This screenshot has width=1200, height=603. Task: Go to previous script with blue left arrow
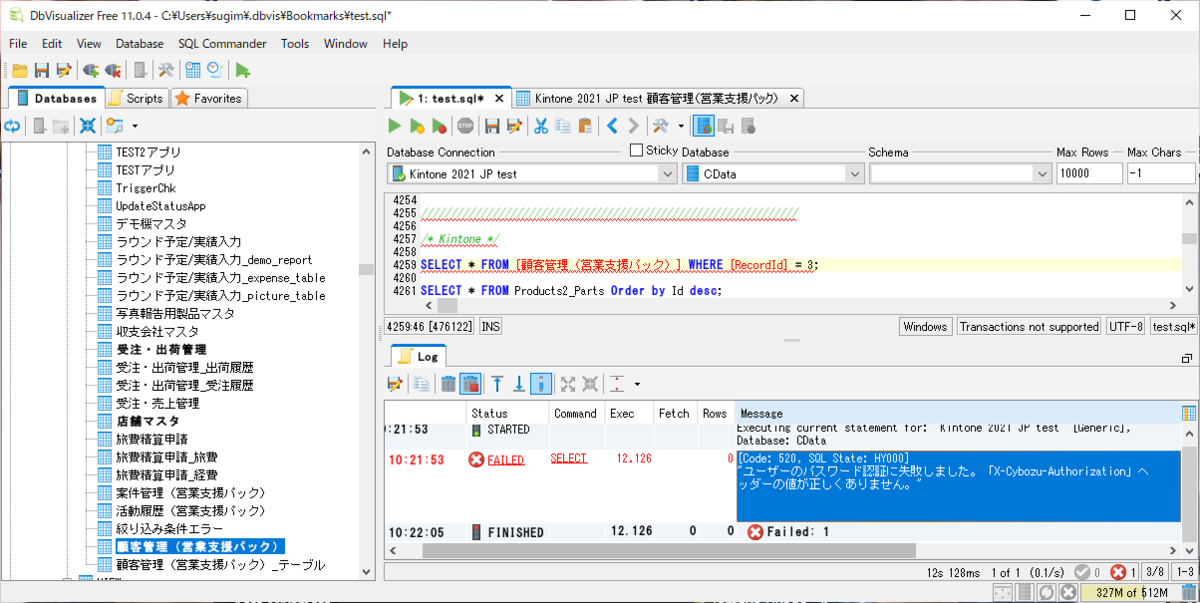pos(612,126)
